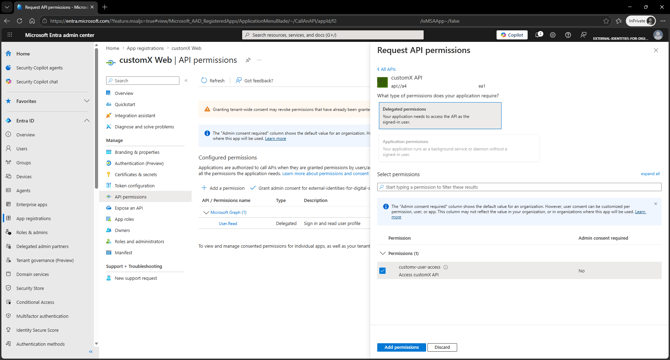
Task: Collapse the resource menu chevron
Action: pos(186,80)
